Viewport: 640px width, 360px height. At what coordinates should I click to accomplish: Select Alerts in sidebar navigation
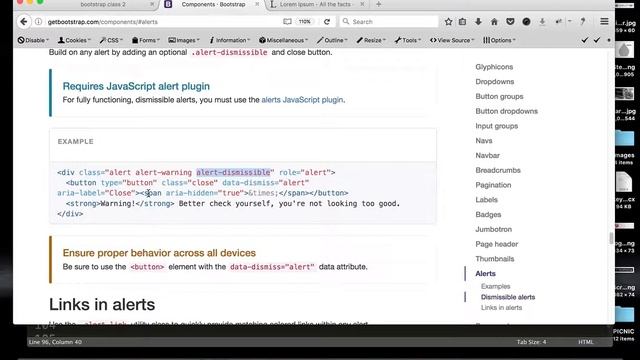485,273
